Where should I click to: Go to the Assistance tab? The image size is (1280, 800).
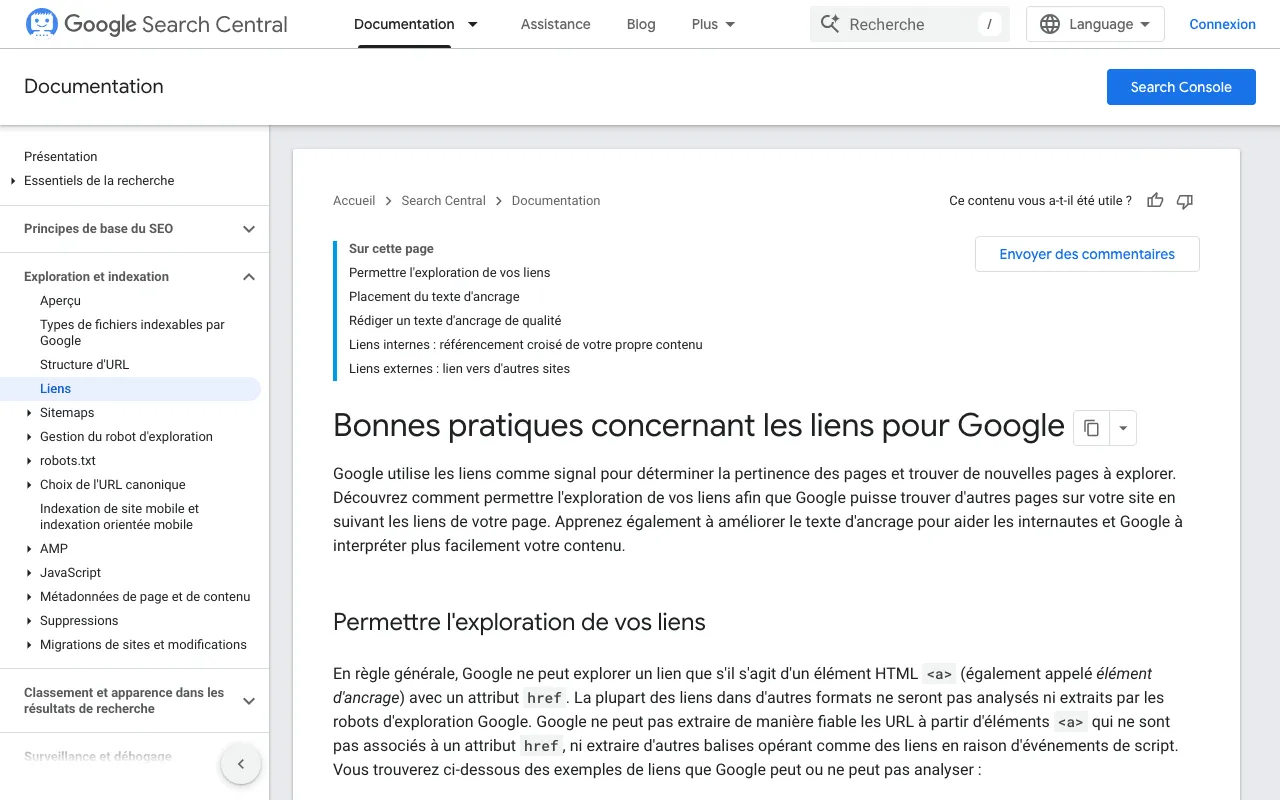556,24
